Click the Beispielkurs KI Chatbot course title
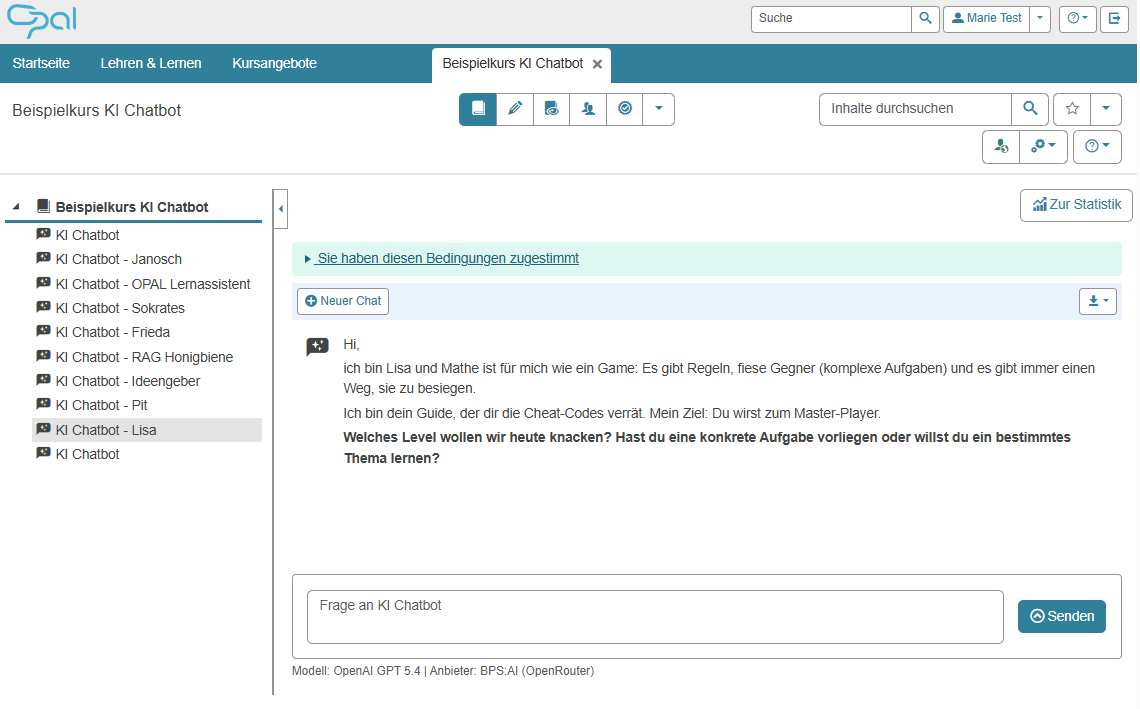Viewport: 1140px width, 709px height. point(97,111)
